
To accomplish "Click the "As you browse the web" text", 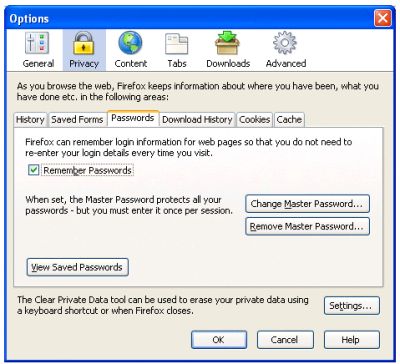I will [x=198, y=91].
